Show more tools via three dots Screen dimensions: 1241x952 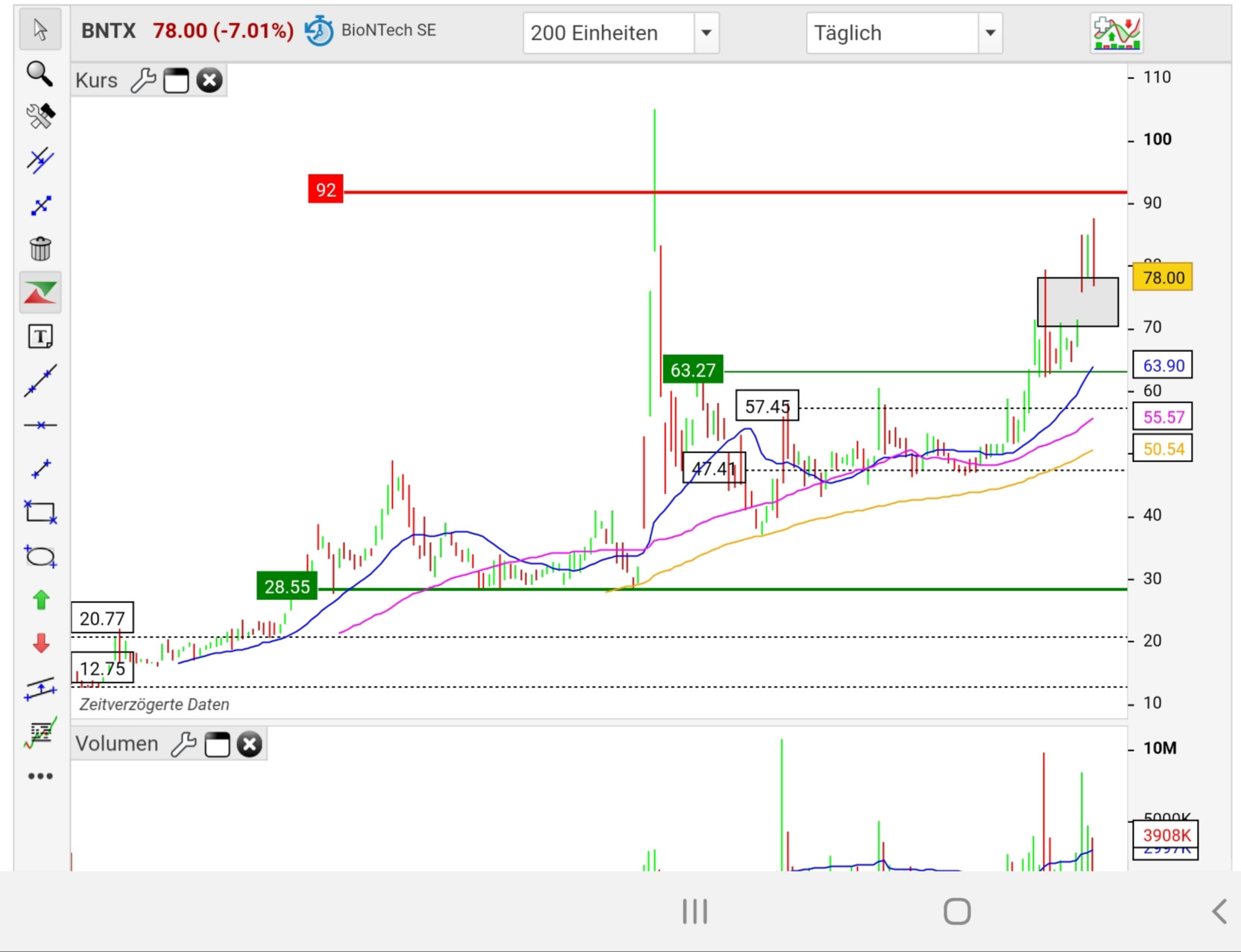click(x=40, y=777)
